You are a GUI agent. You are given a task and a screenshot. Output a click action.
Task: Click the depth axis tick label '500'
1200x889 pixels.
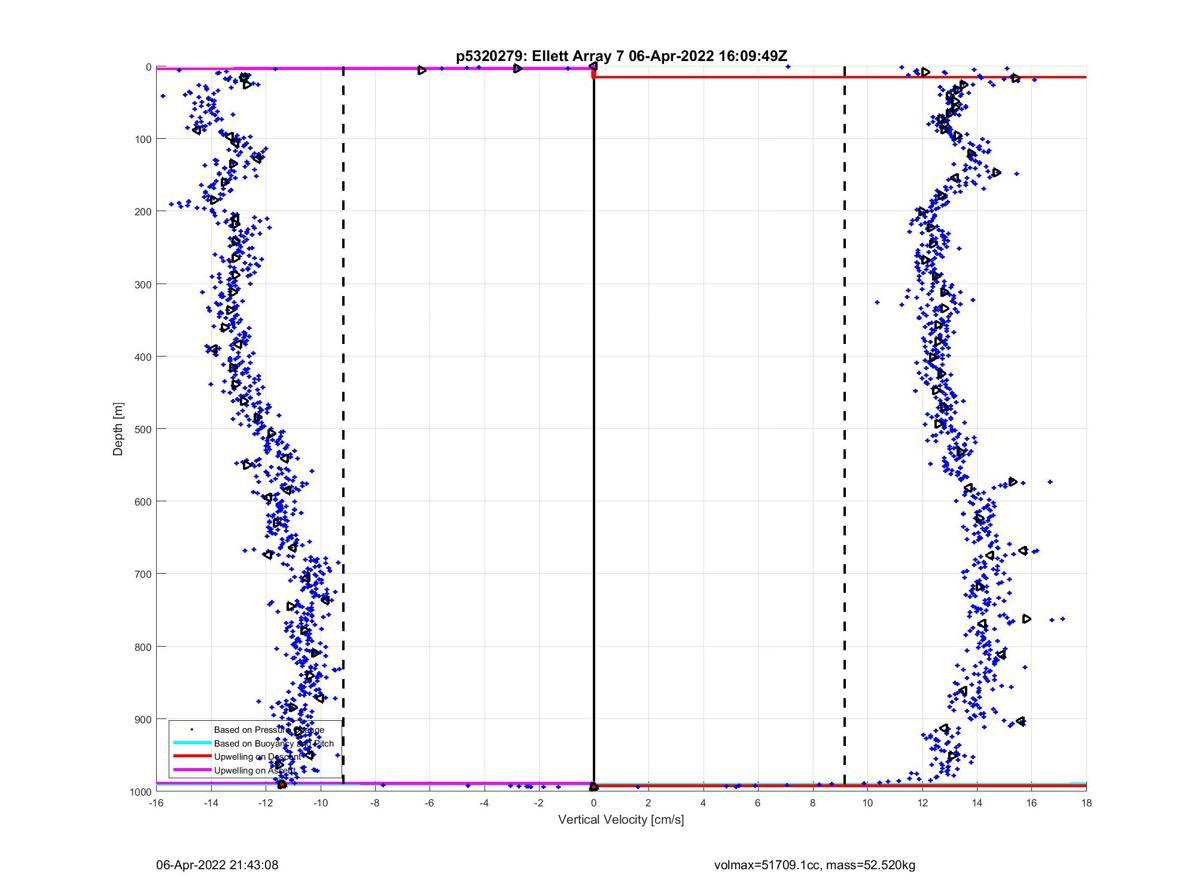pyautogui.click(x=142, y=429)
